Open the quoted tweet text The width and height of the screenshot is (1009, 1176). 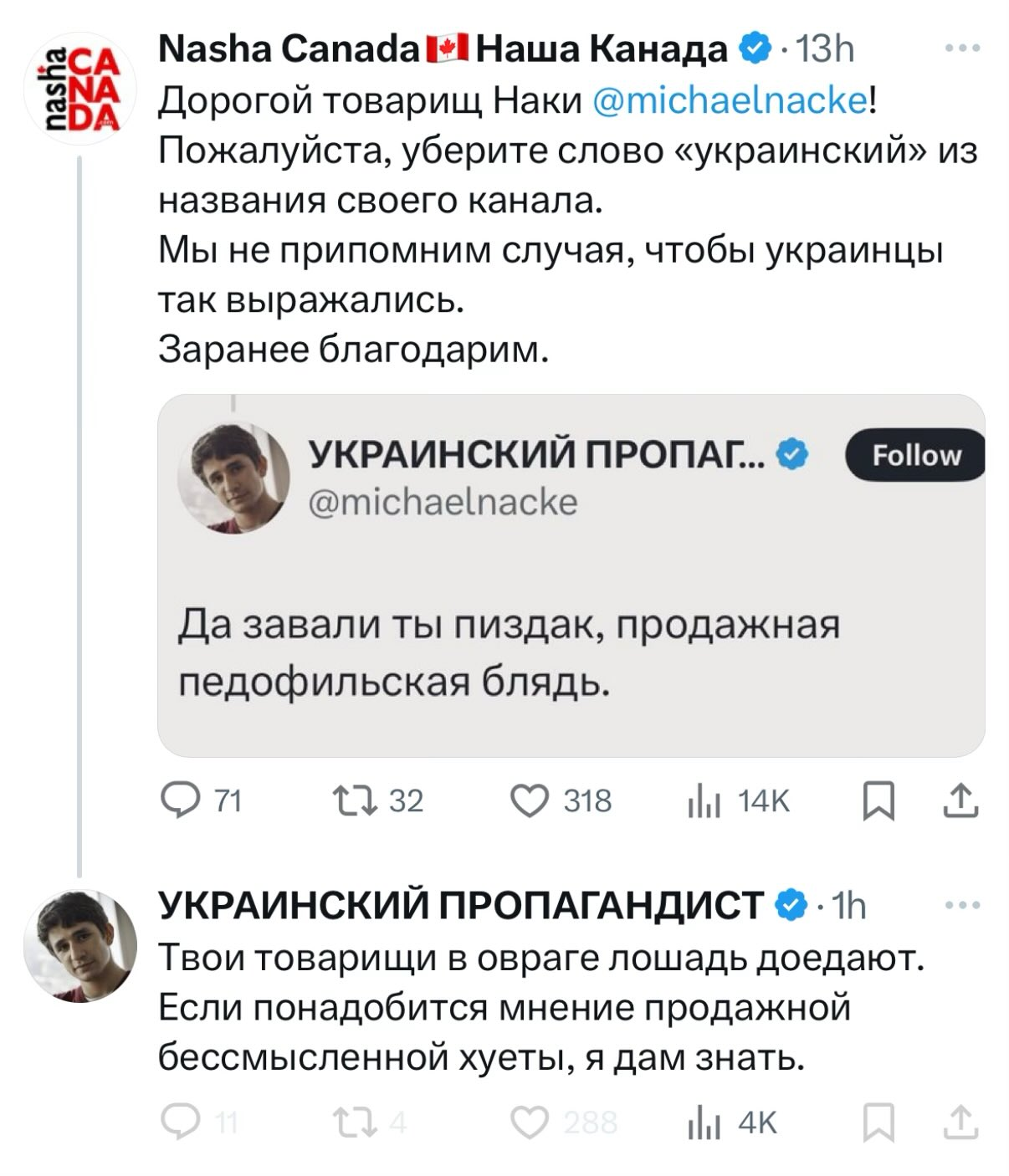(508, 653)
